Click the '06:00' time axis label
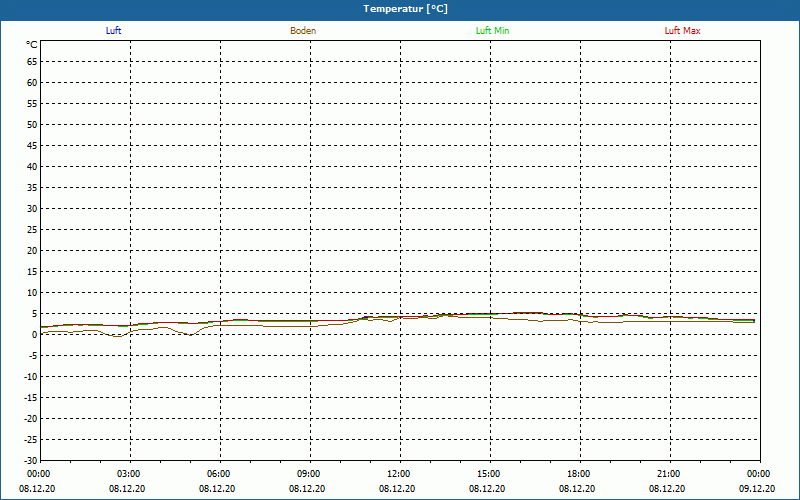The height and width of the screenshot is (500, 800). point(218,474)
